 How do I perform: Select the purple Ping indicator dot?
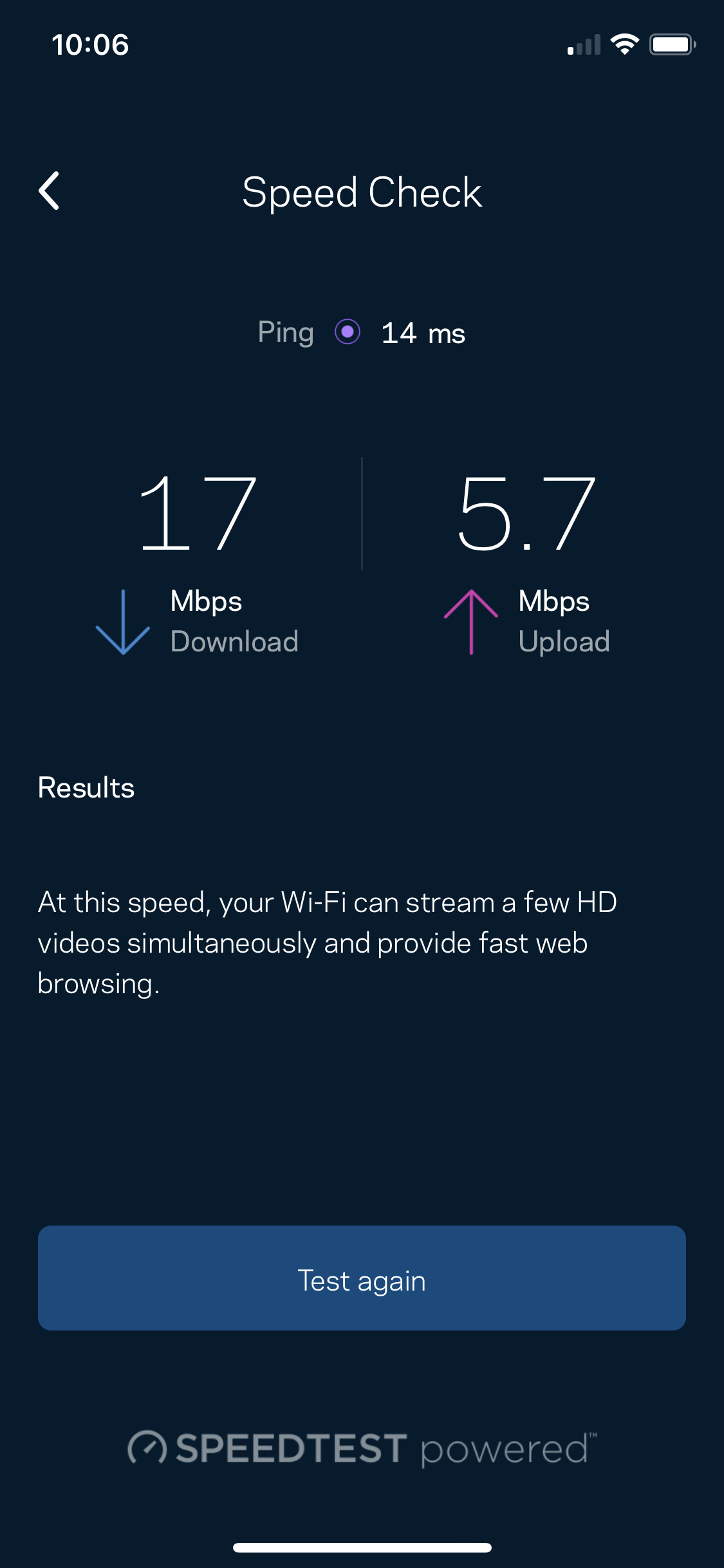[x=348, y=332]
